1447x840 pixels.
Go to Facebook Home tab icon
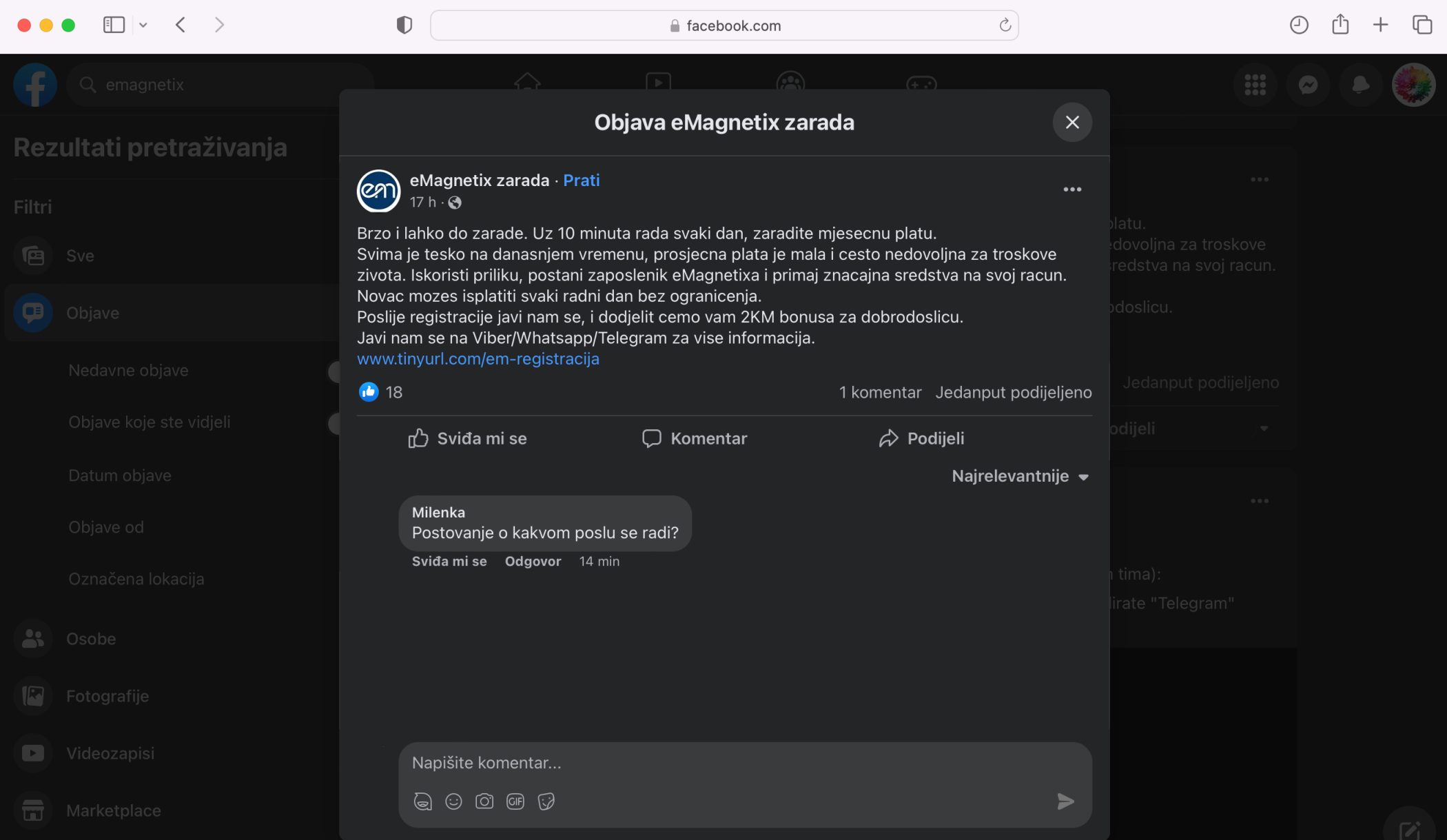(x=527, y=82)
